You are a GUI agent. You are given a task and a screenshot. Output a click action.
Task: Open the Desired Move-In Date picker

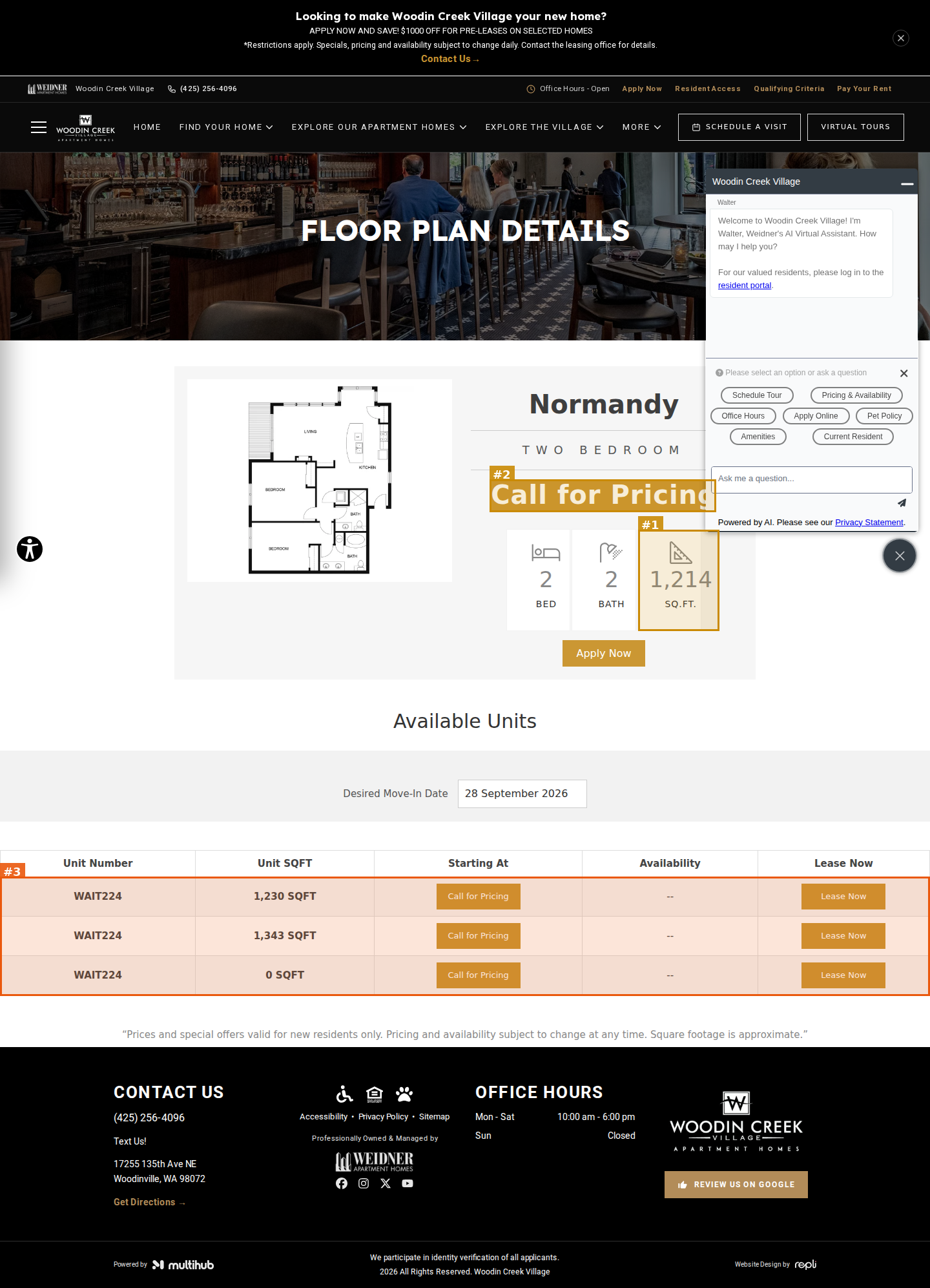pos(522,794)
